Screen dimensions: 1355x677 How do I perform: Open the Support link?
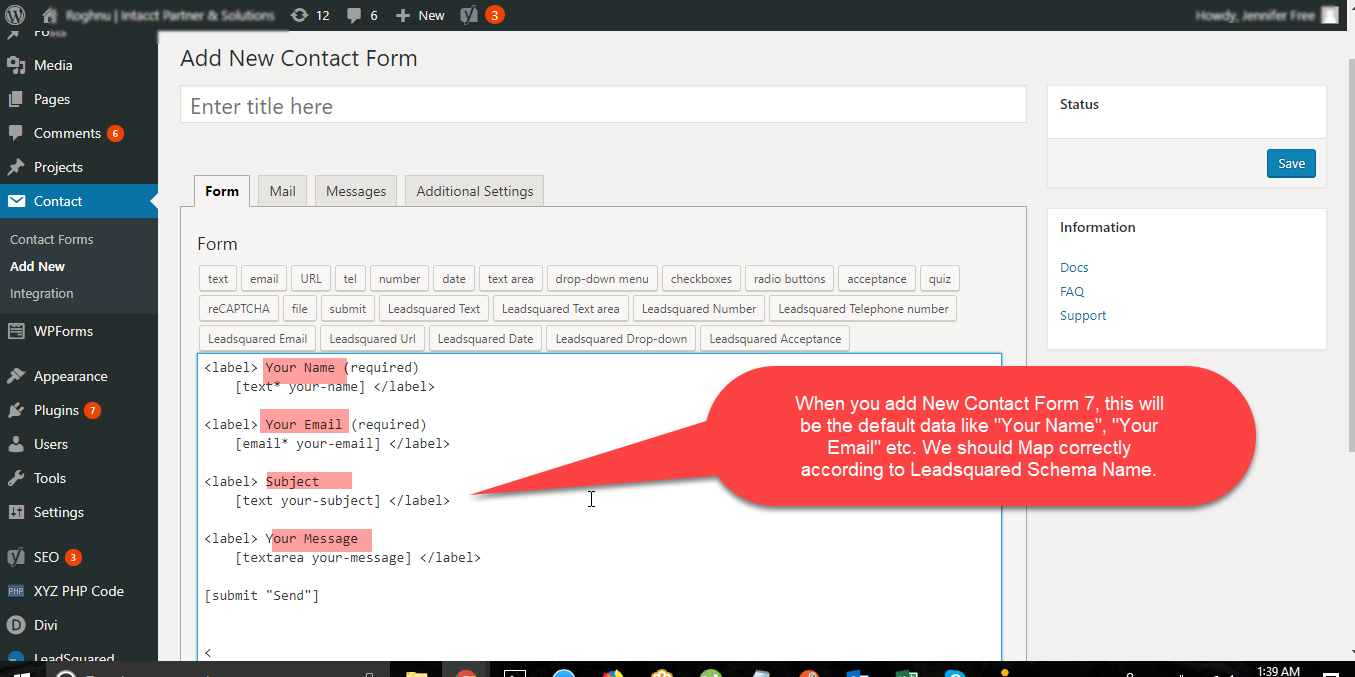pos(1083,316)
